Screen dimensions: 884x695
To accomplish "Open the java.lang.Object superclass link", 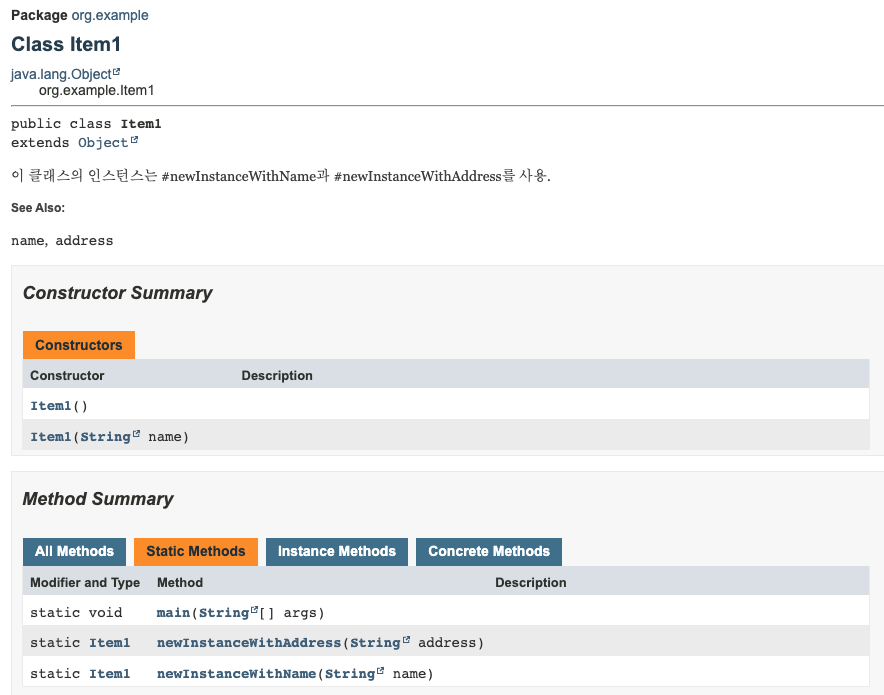I will pos(61,74).
